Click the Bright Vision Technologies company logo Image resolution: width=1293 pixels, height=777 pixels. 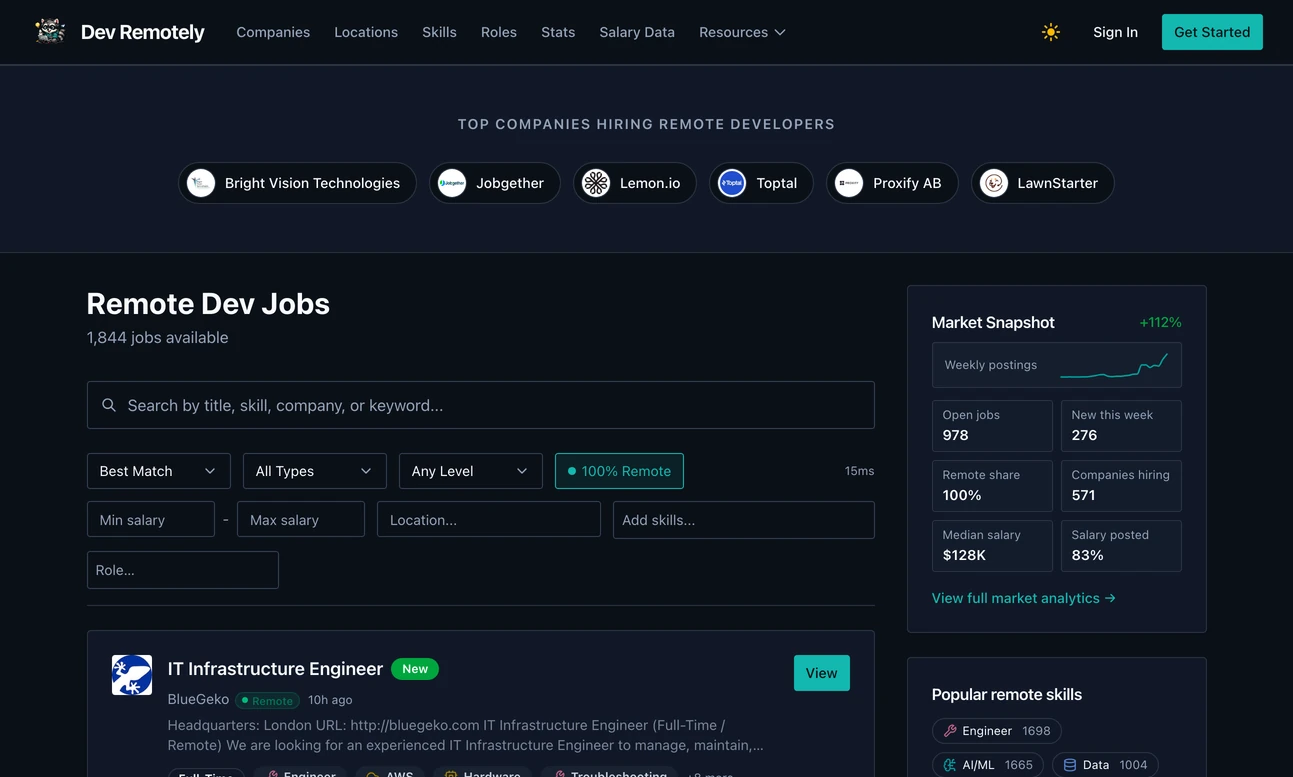tap(201, 183)
